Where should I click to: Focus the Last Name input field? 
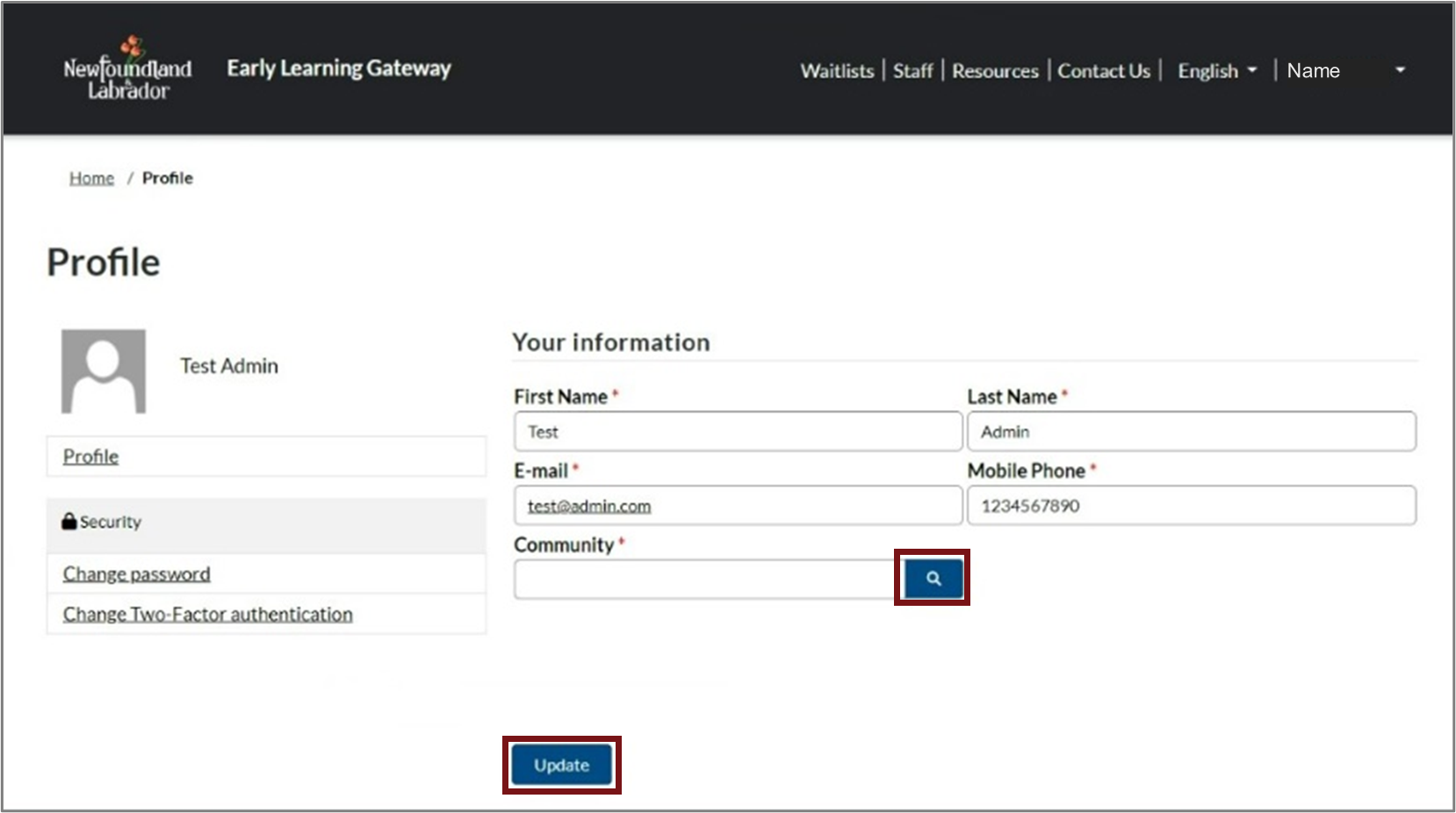(x=1191, y=432)
